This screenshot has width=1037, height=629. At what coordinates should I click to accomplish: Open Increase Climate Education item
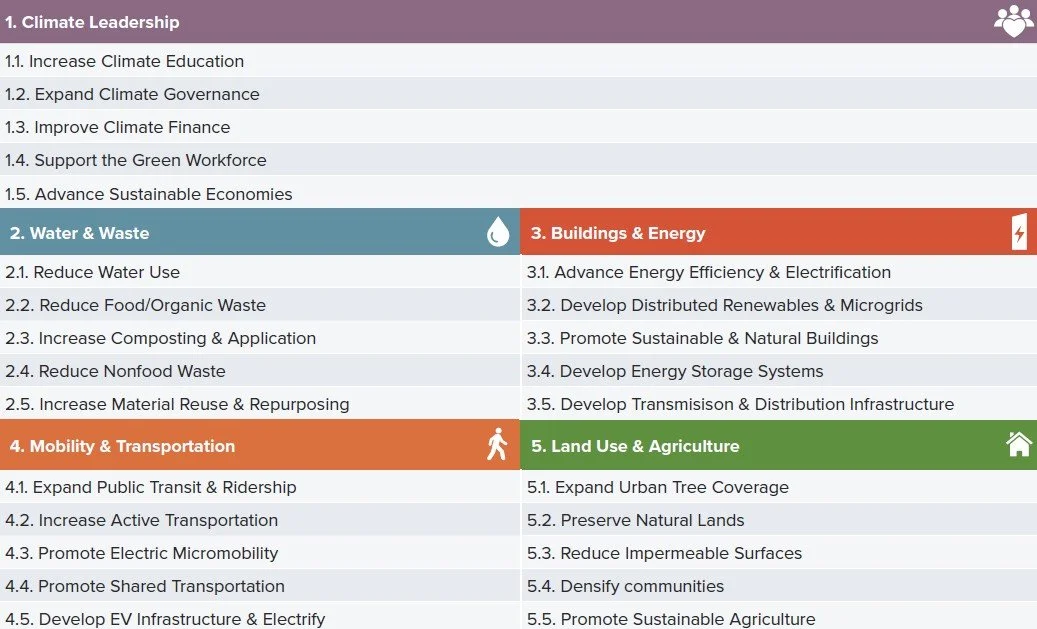tap(518, 61)
